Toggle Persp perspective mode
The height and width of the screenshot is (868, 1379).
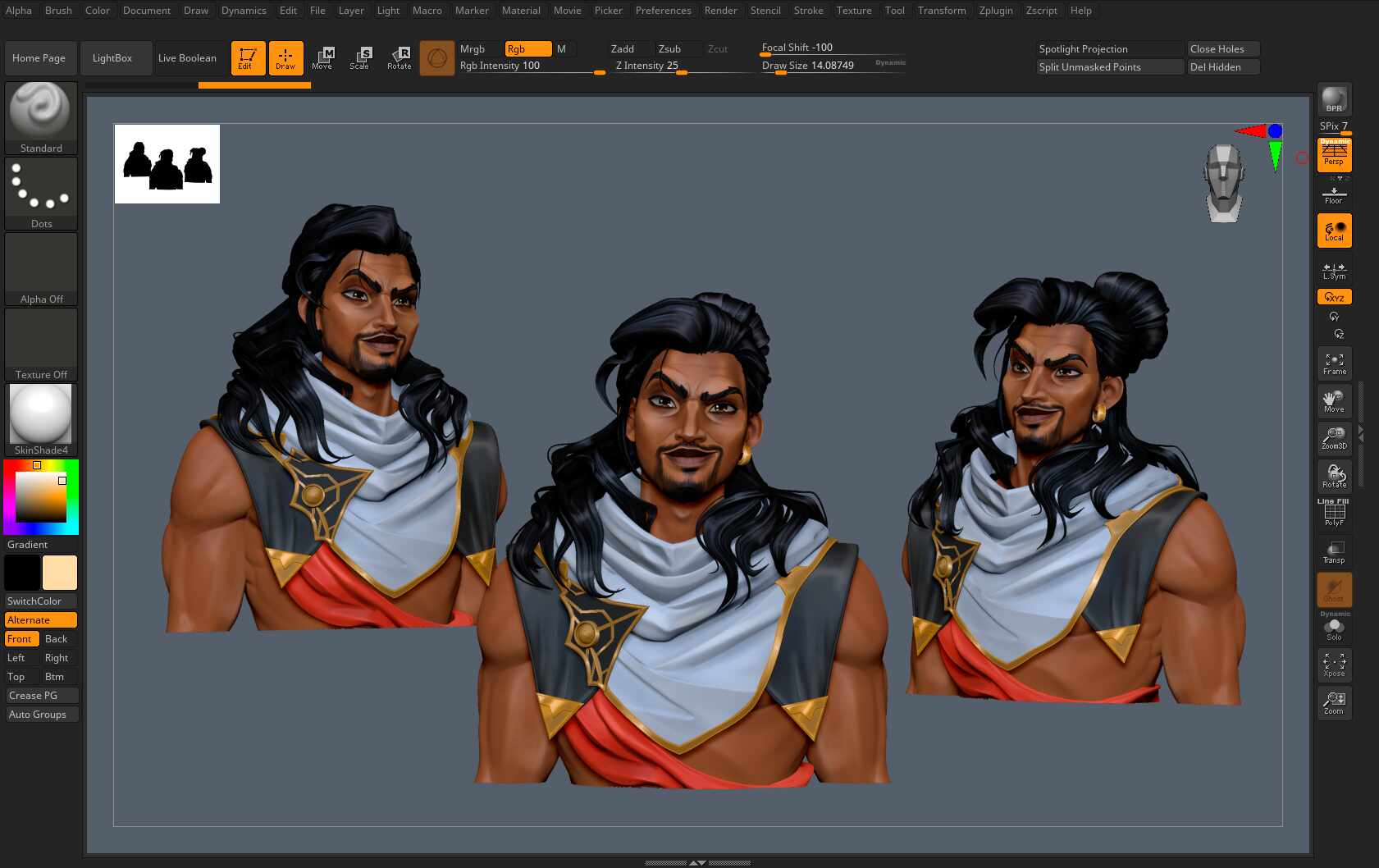coord(1334,154)
